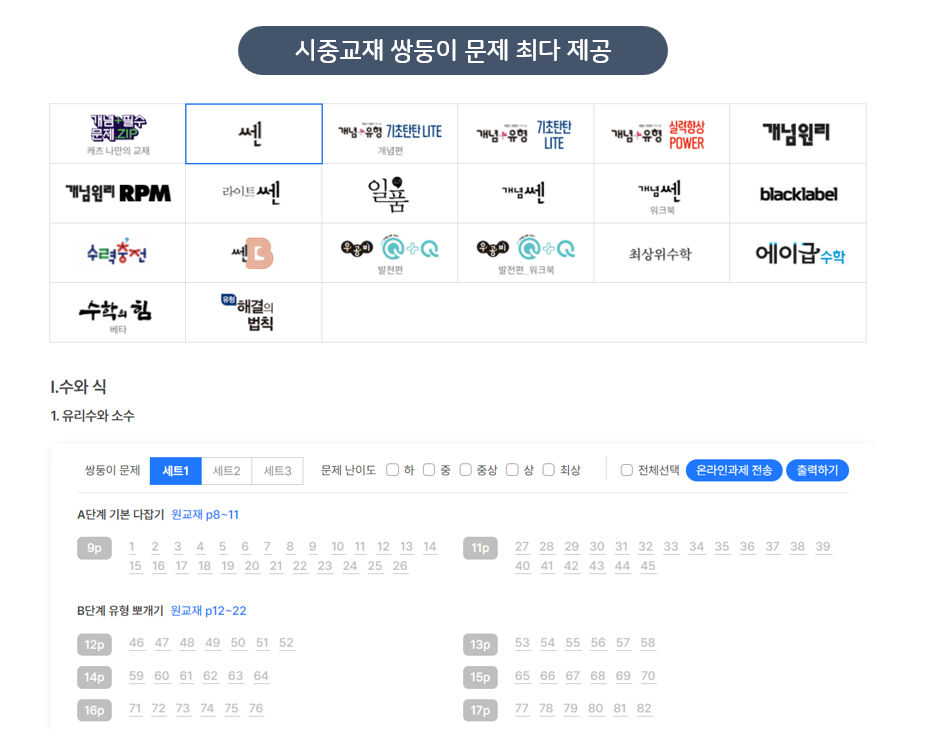Viewport: 927px width, 739px height.
Task: Select problem number 45
Action: pyautogui.click(x=648, y=566)
